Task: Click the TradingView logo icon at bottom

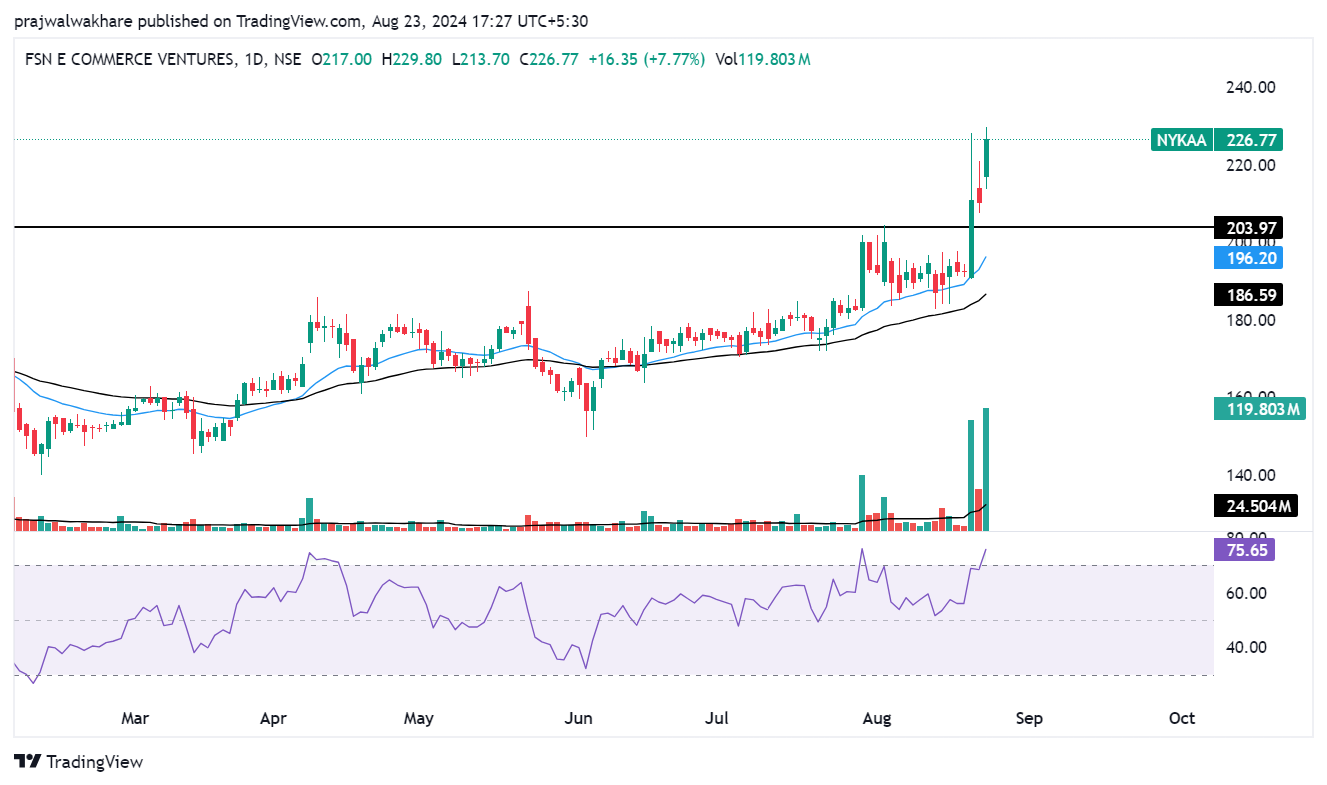Action: [x=27, y=761]
